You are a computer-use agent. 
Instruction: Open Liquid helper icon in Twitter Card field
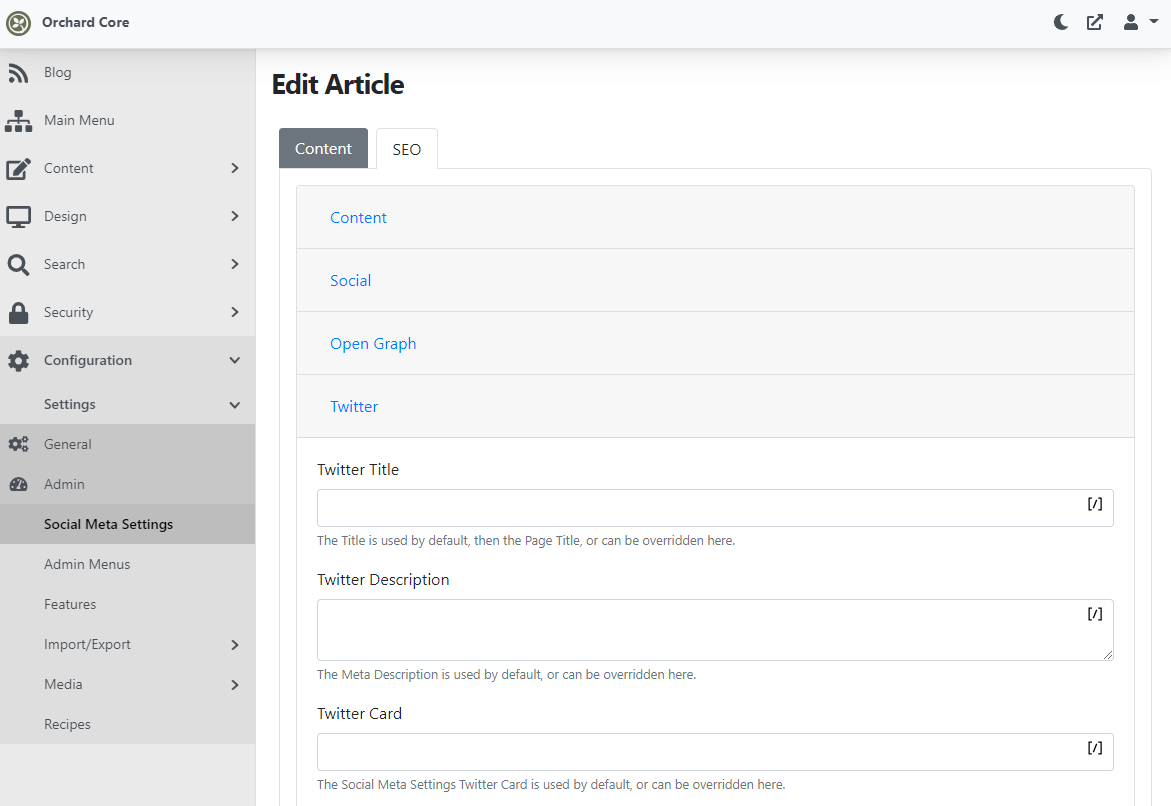(x=1095, y=748)
